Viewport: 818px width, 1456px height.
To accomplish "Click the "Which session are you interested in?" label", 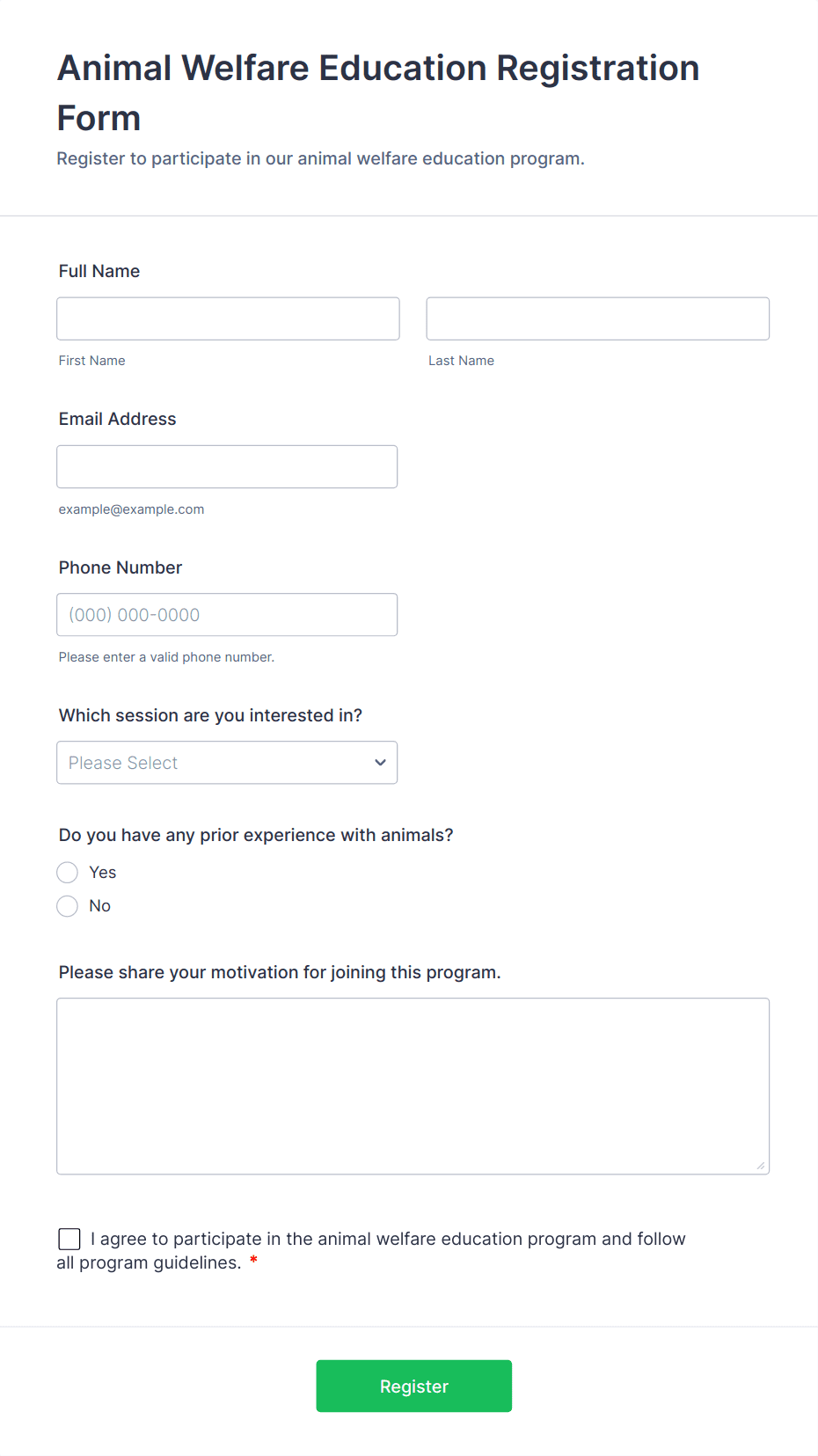I will tap(210, 715).
